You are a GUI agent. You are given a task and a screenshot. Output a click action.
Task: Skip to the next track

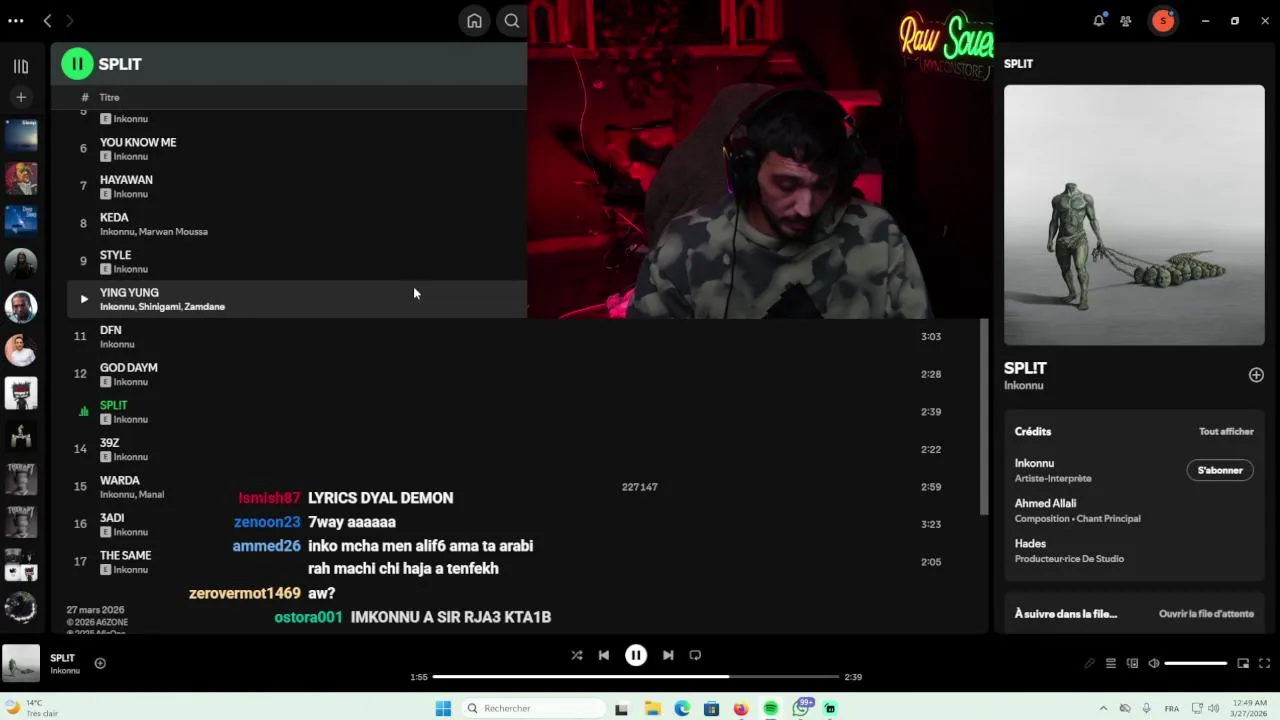[668, 655]
